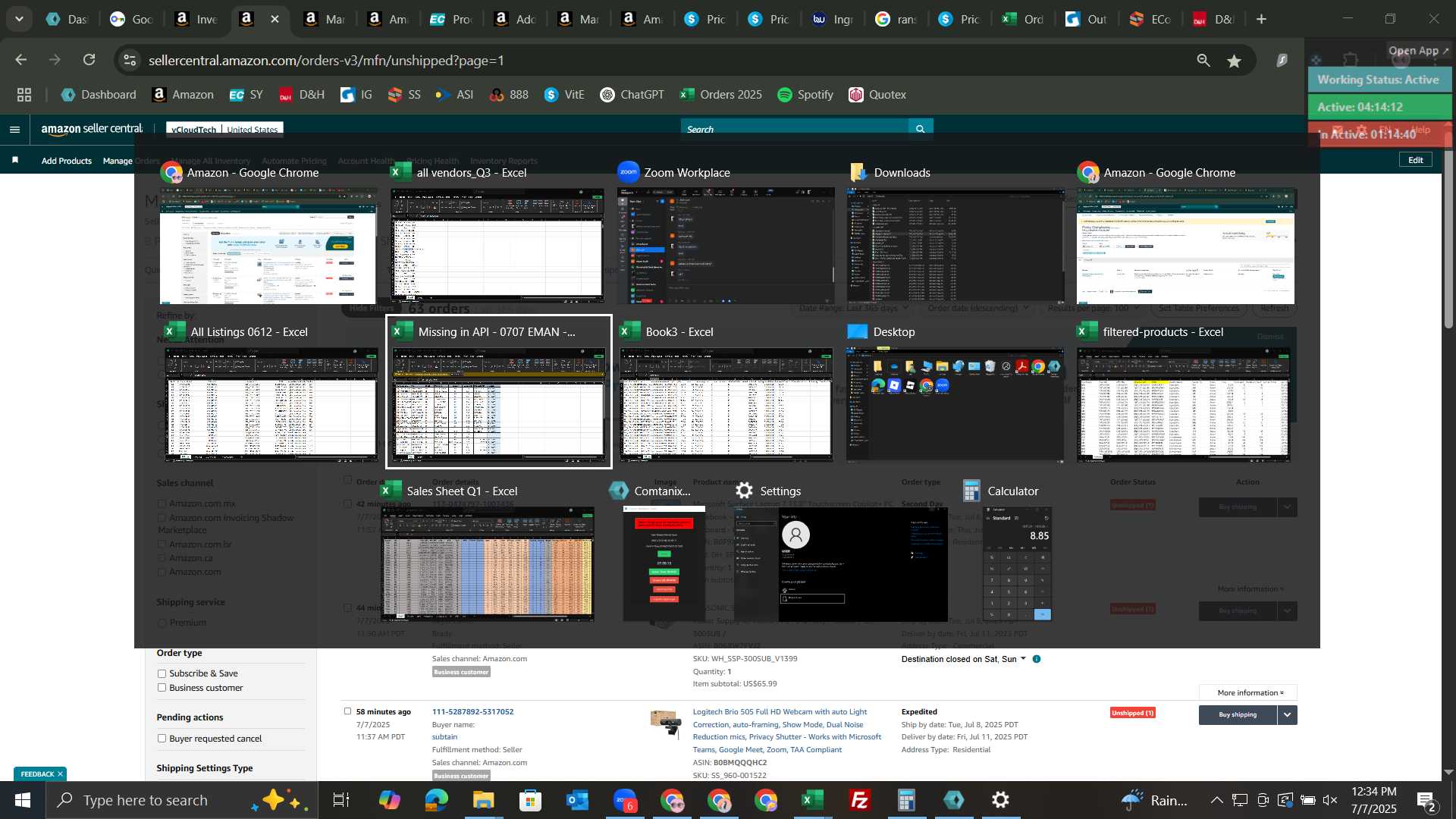The width and height of the screenshot is (1456, 819).
Task: Check the Buyer requested cancel filter
Action: pos(162,739)
